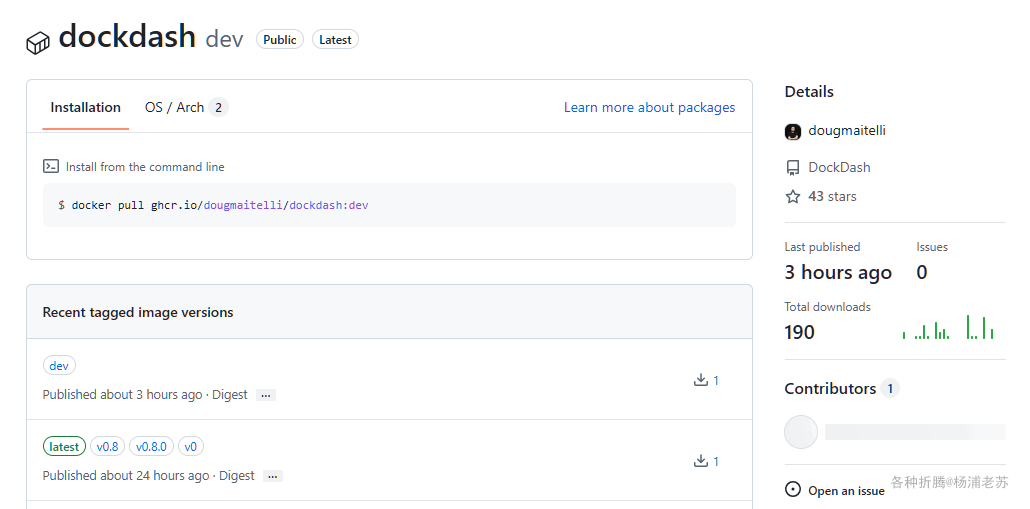Switch to the Installation tab
Screen dimensions: 1030x509
click(x=85, y=107)
